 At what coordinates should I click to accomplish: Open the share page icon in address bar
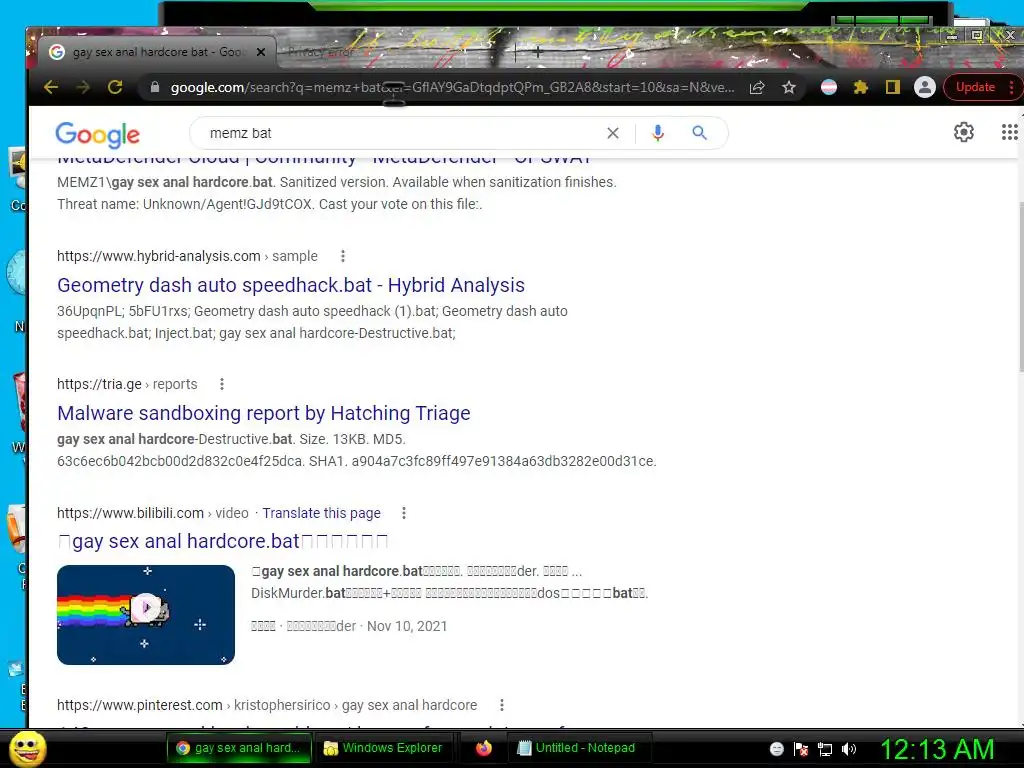coord(757,88)
